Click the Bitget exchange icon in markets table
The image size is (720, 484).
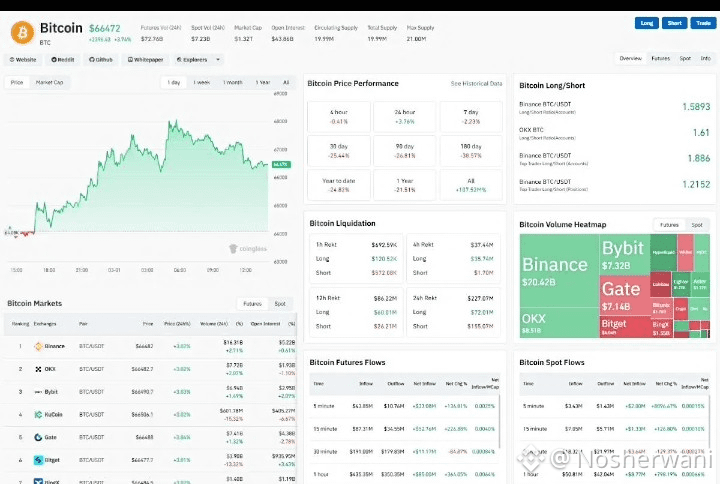pos(38,460)
